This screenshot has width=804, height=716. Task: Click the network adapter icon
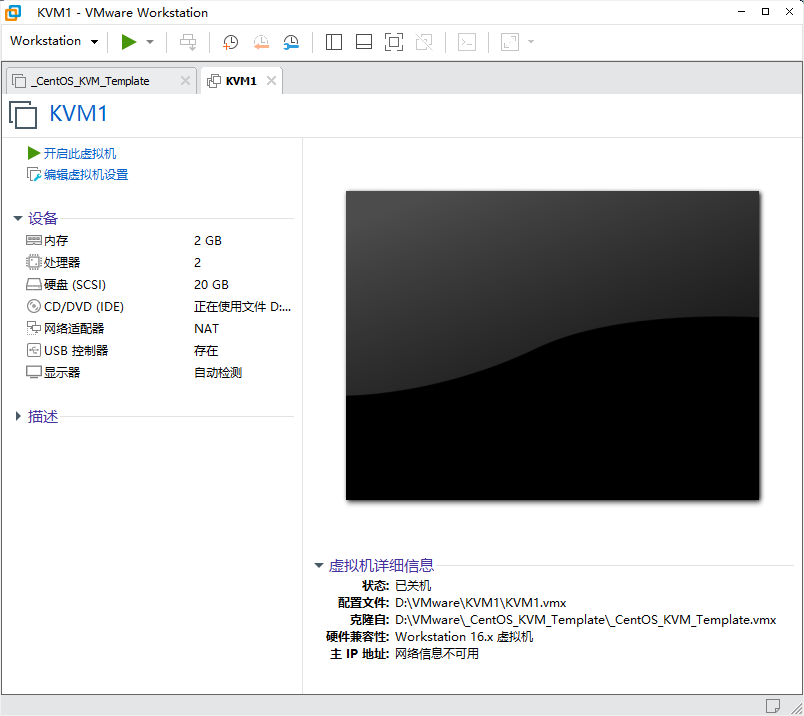[x=33, y=328]
